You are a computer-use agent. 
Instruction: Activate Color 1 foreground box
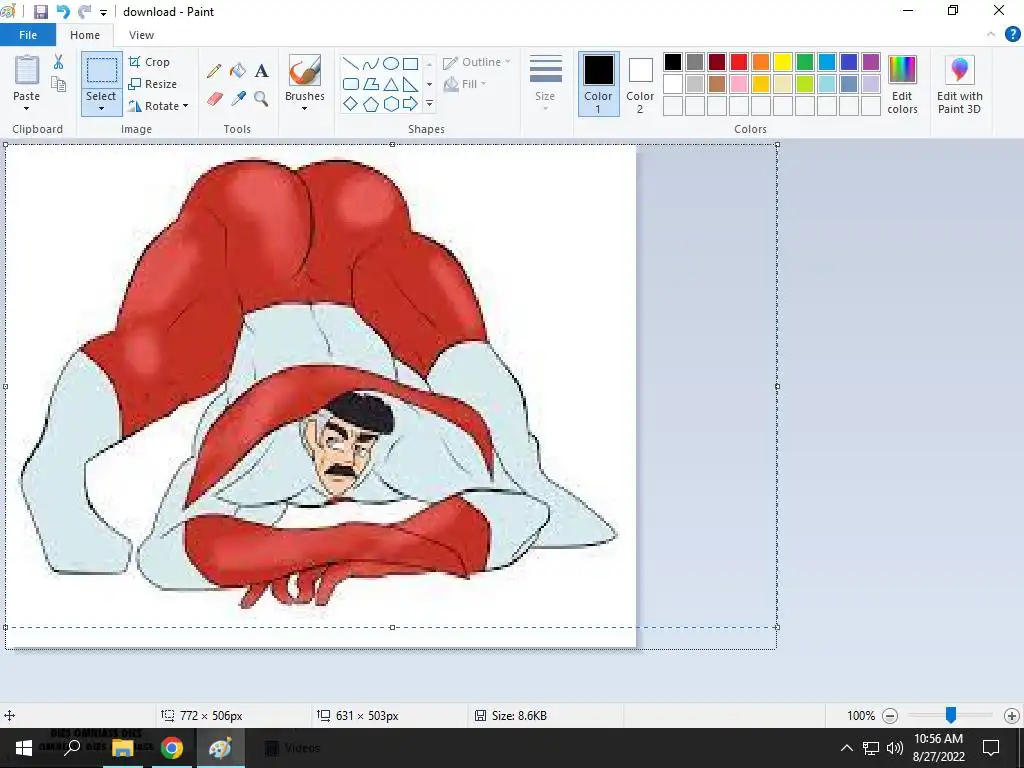point(598,84)
